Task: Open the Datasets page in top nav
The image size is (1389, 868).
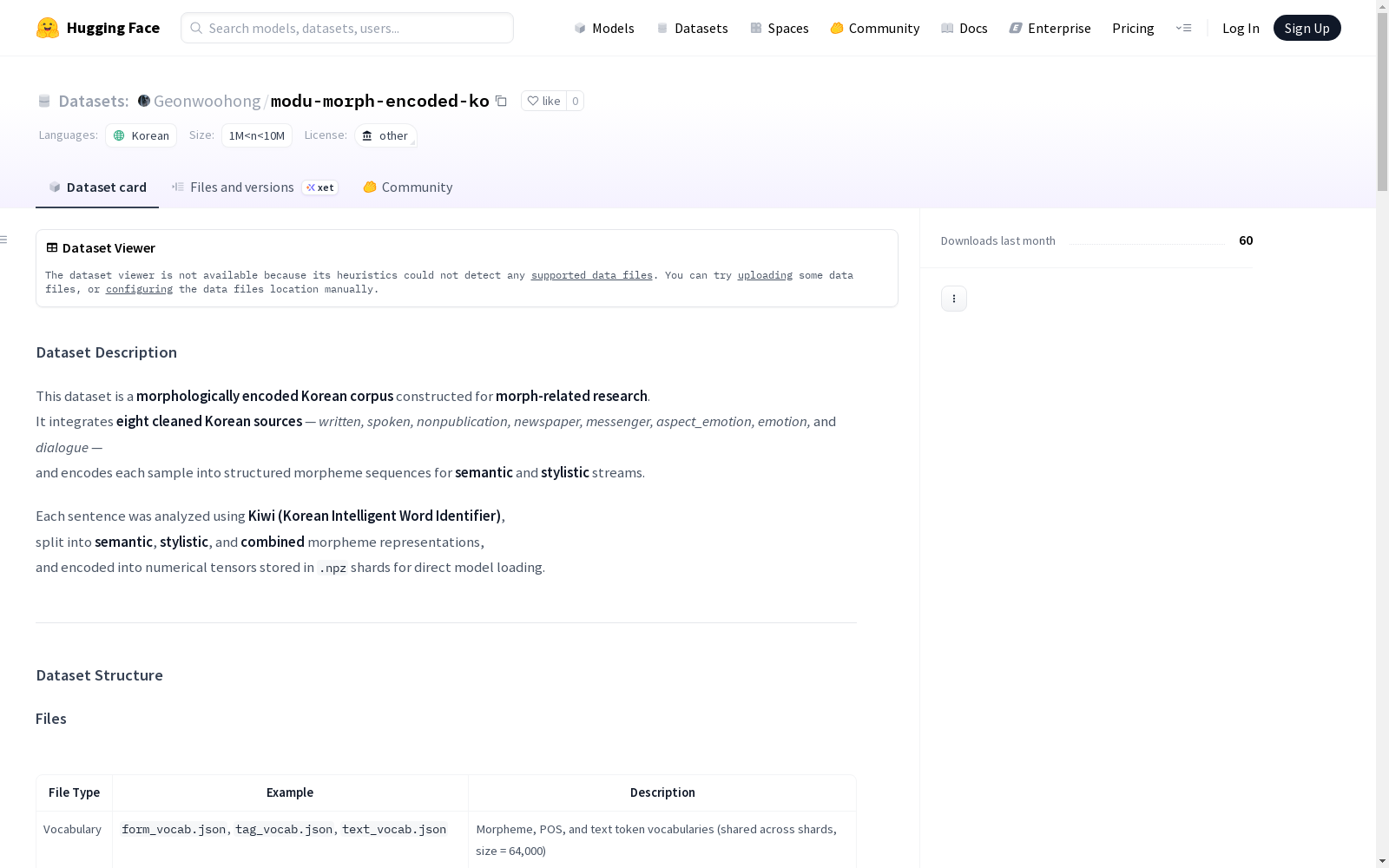Action: (x=692, y=28)
